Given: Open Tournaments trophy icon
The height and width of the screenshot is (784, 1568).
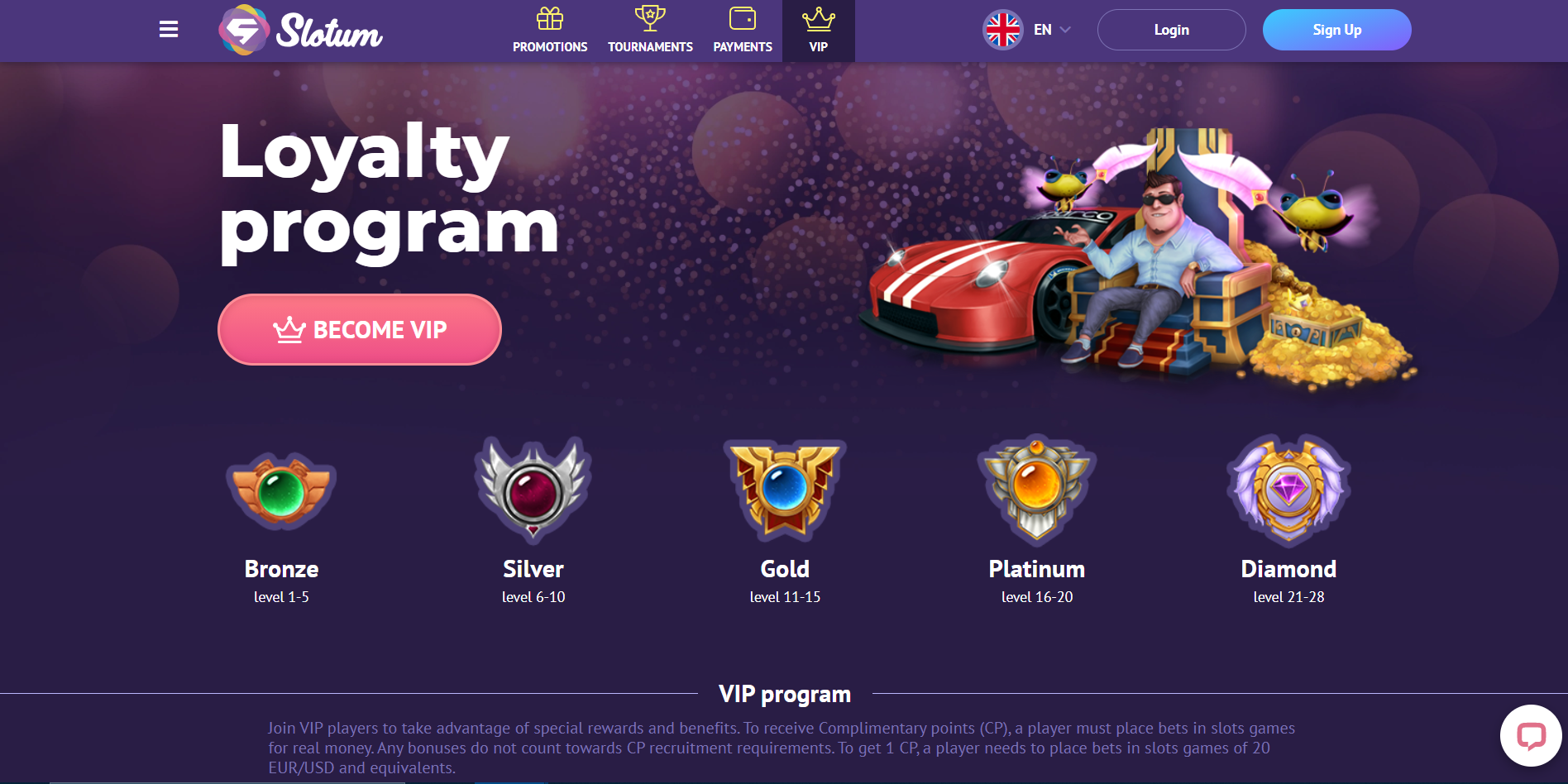Looking at the screenshot, I should (650, 17).
